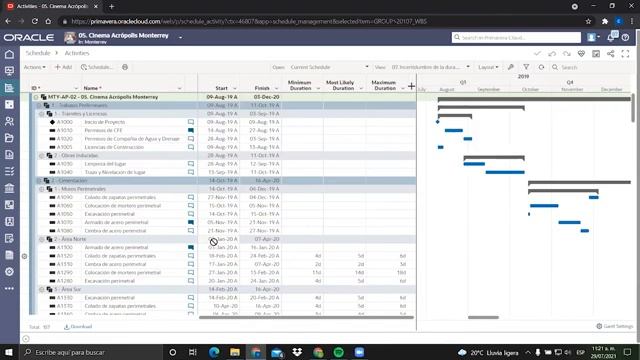Screen dimensions: 640x360
Task: Go to Schedule breadcrumb
Action: pyautogui.click(x=38, y=53)
